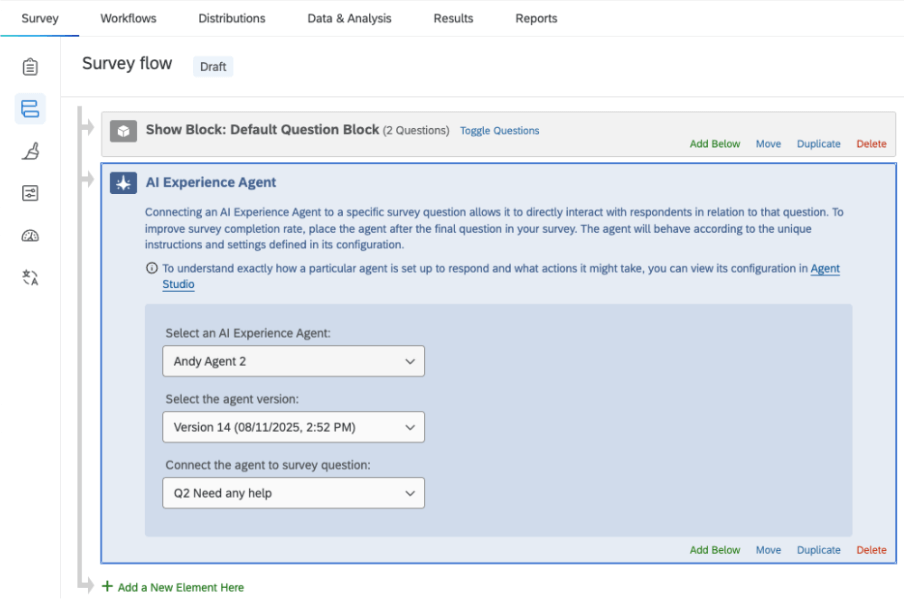
Task: Duplicate the Default Question Block
Action: coord(818,144)
